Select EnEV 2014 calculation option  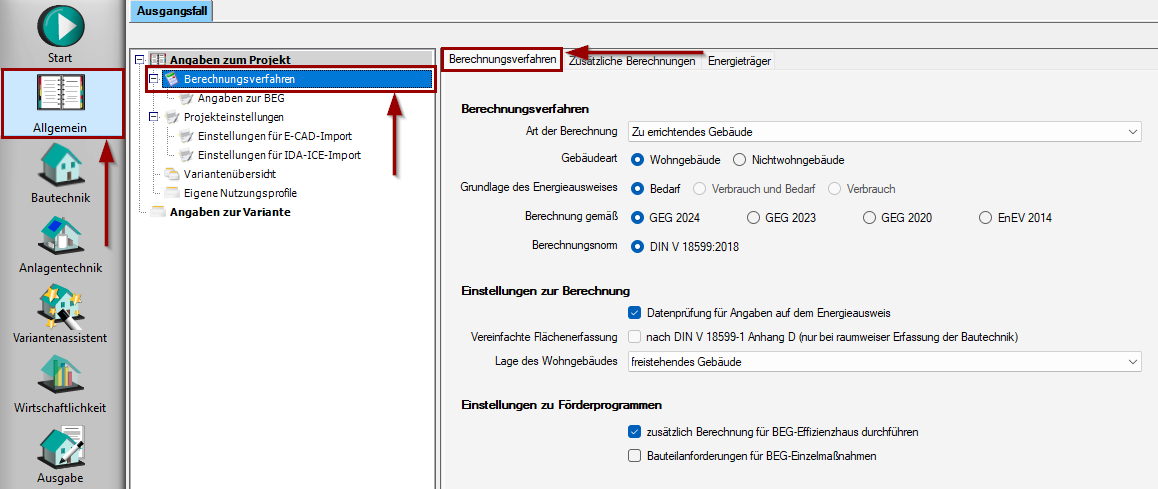tap(984, 218)
